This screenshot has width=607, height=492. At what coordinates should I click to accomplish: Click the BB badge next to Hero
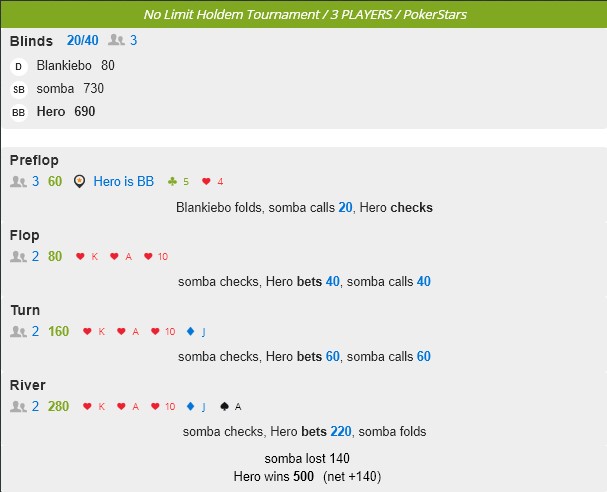18,113
